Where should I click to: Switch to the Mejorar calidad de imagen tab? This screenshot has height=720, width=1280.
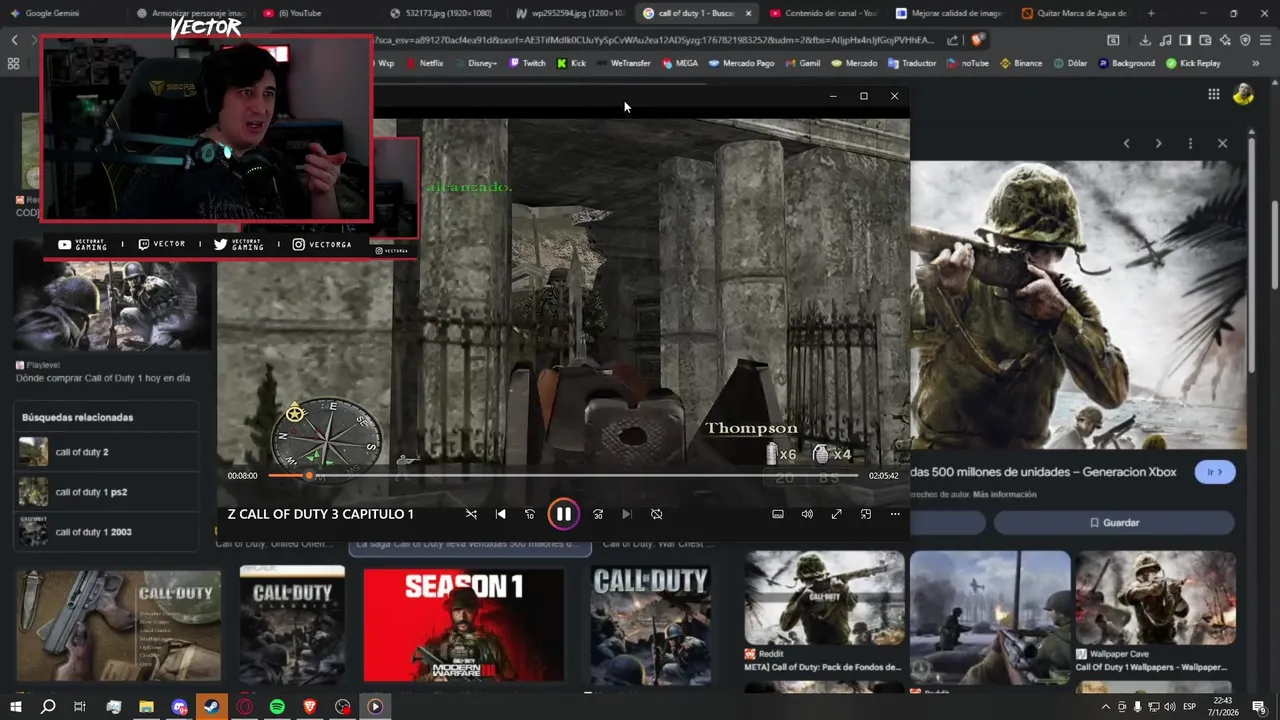point(950,13)
